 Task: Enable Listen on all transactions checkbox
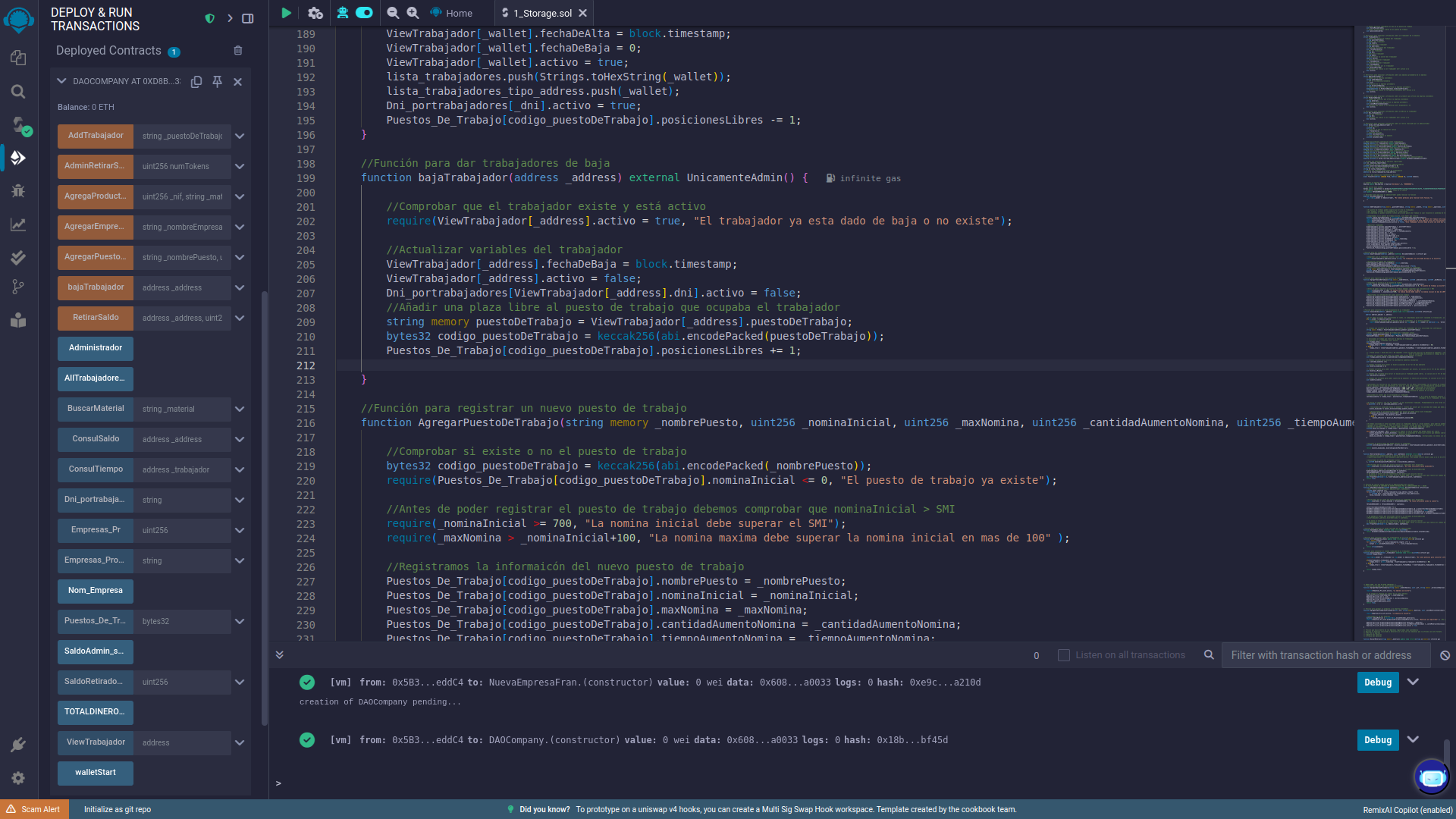[x=1064, y=655]
